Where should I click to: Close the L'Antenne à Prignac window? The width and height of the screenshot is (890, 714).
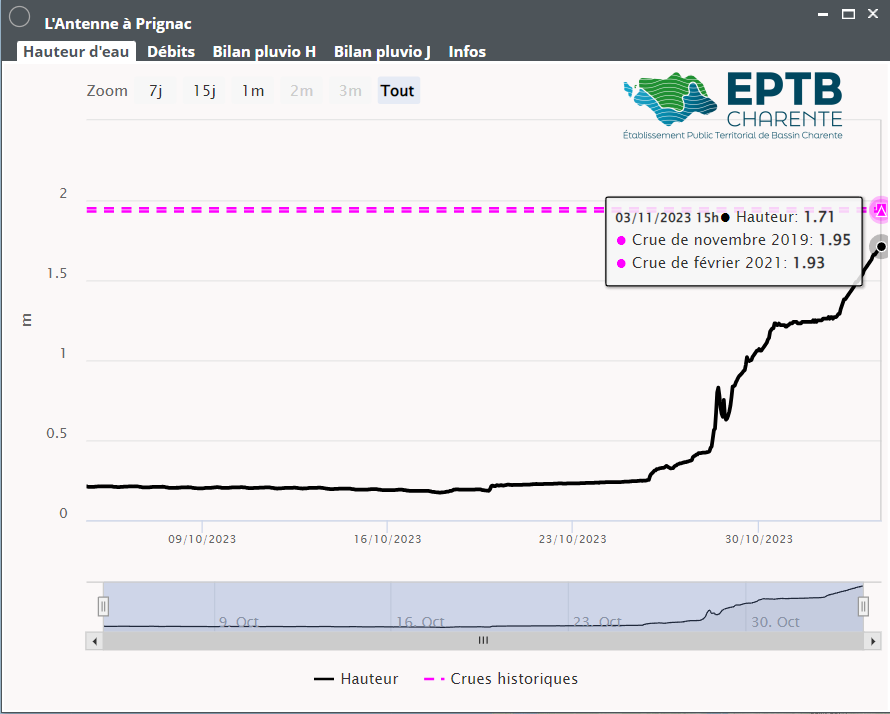click(x=873, y=14)
